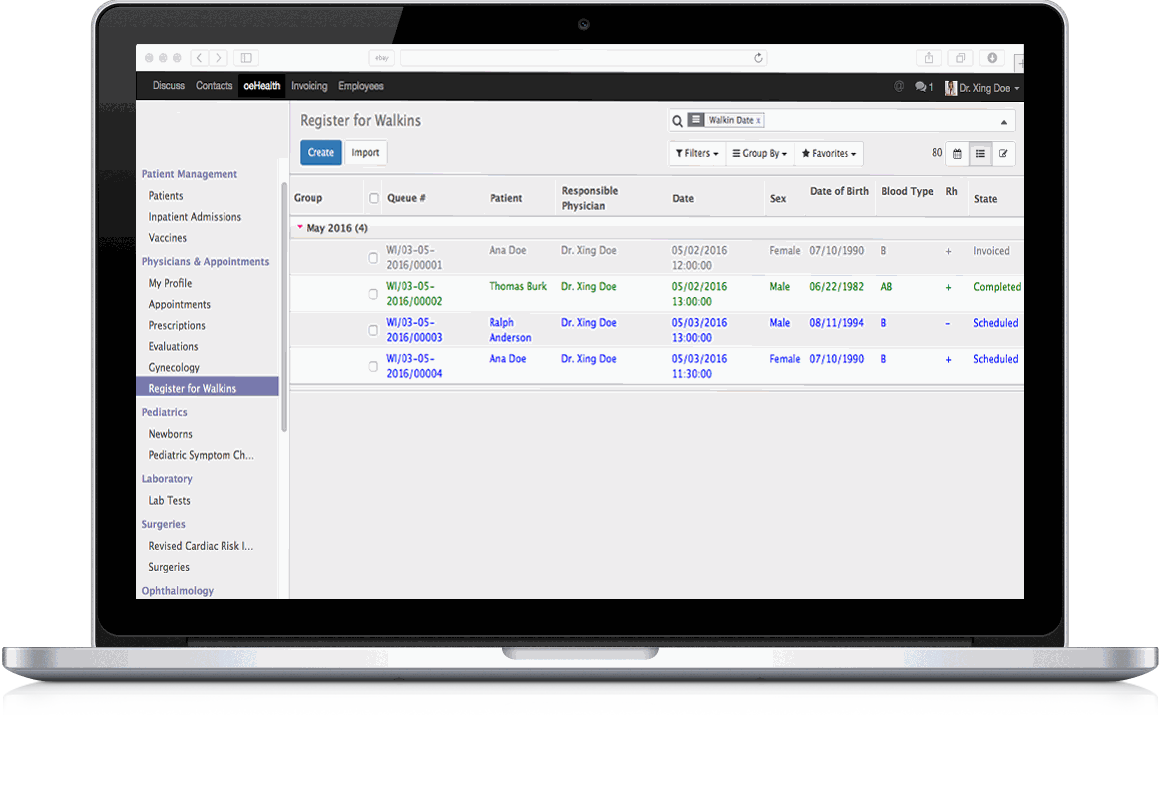The image size is (1160, 794).
Task: Open the Dr. Xing Doe user menu
Action: pyautogui.click(x=983, y=88)
